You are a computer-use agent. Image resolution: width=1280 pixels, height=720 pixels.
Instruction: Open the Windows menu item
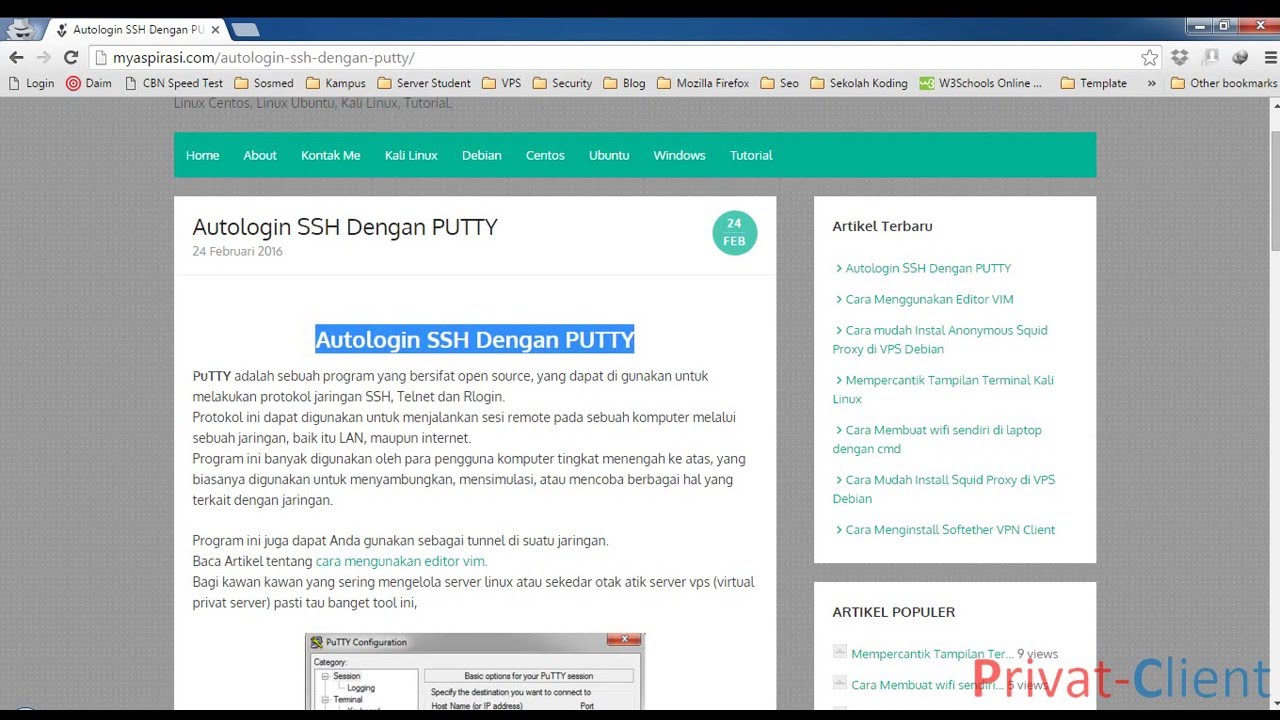click(x=679, y=155)
